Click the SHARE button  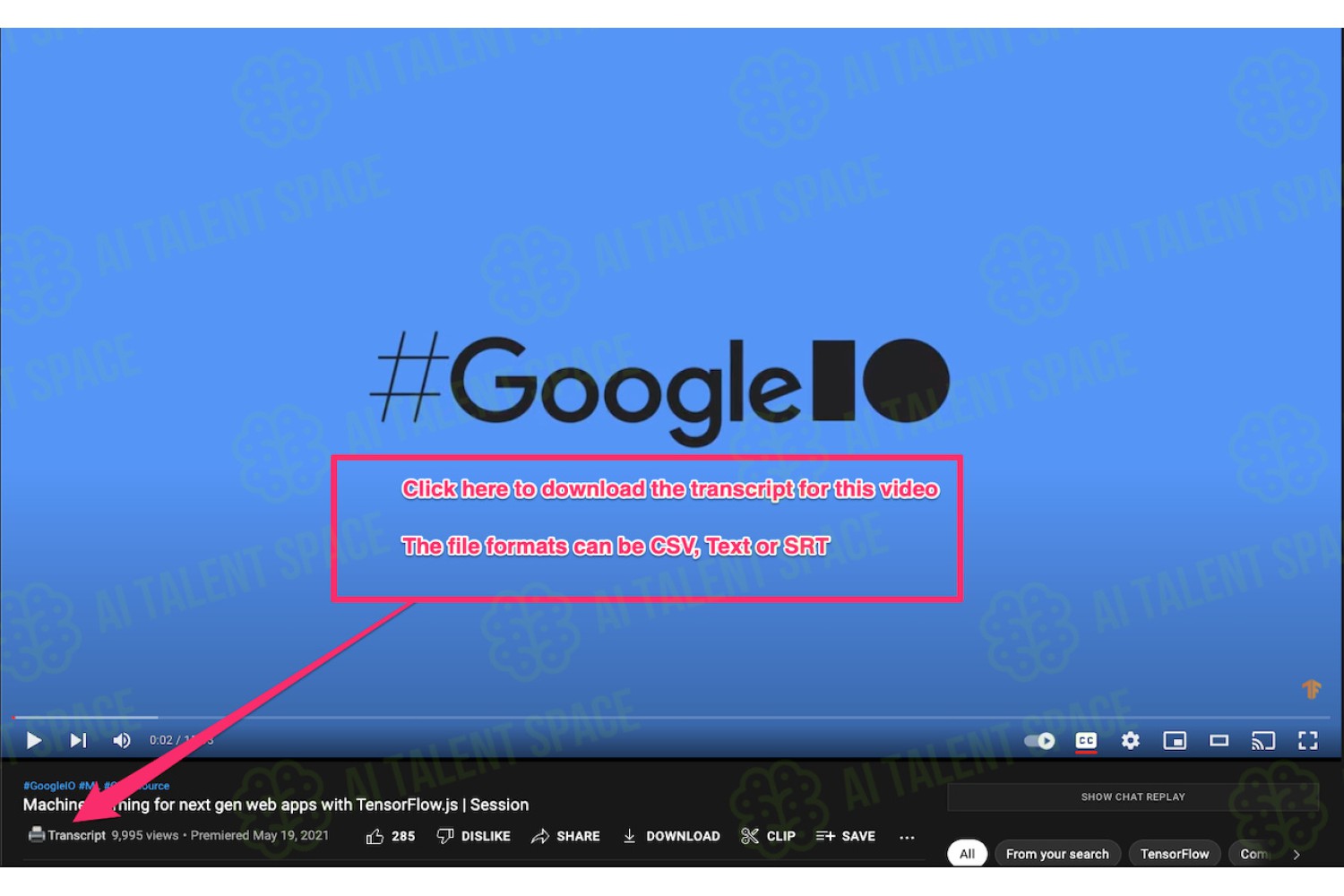coord(565,836)
